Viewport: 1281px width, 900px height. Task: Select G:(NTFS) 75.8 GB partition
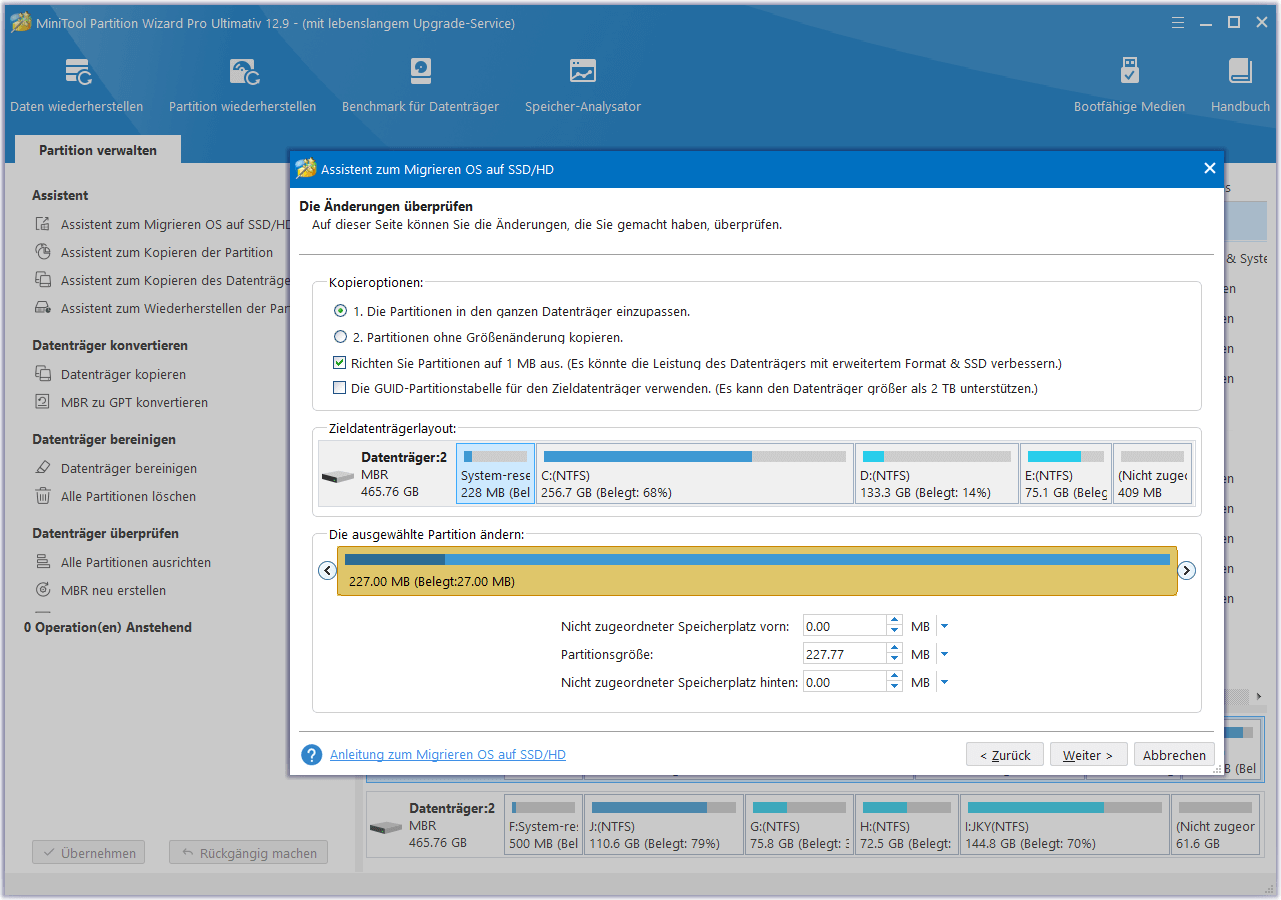[799, 825]
